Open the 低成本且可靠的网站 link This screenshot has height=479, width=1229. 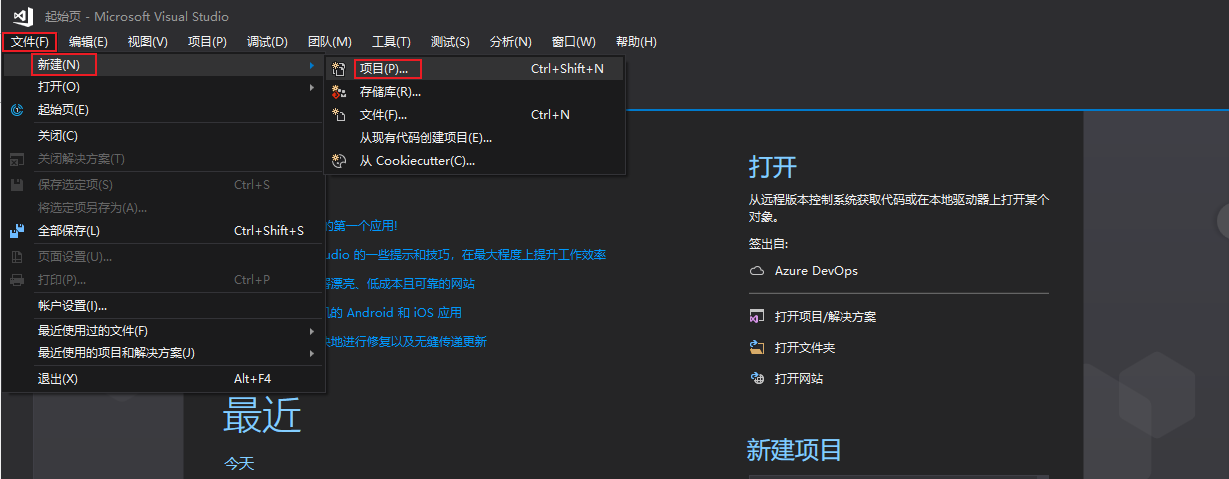click(400, 284)
